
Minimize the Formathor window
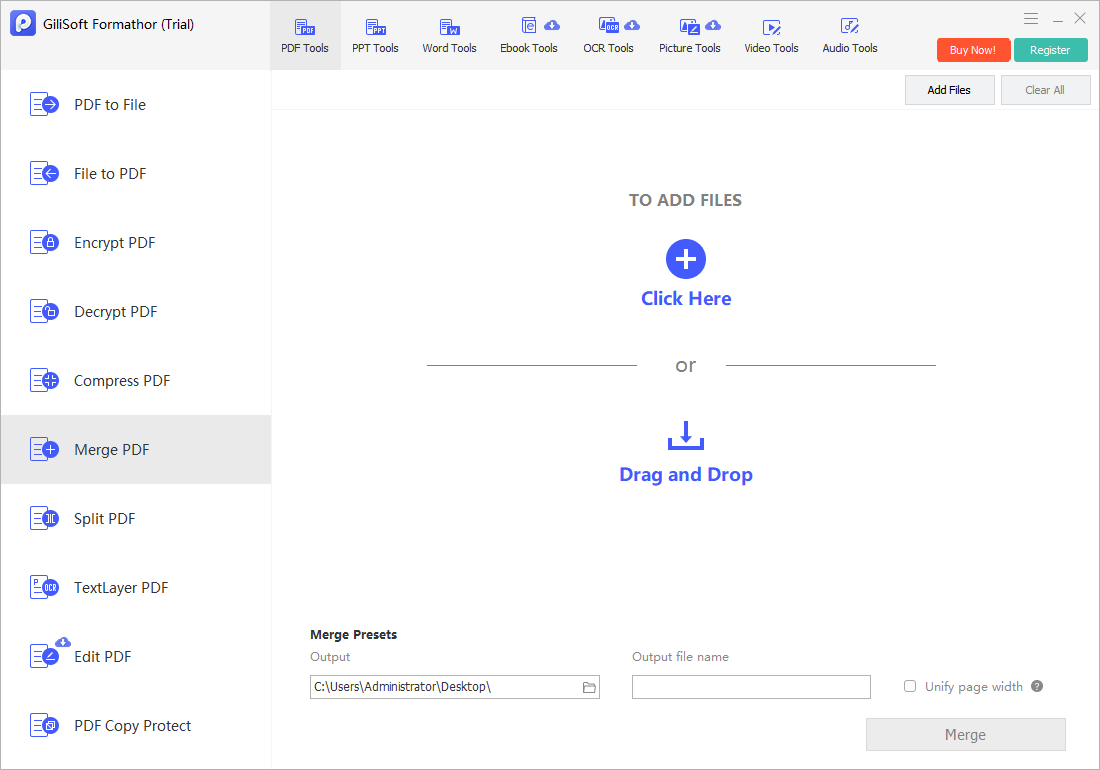[1057, 20]
